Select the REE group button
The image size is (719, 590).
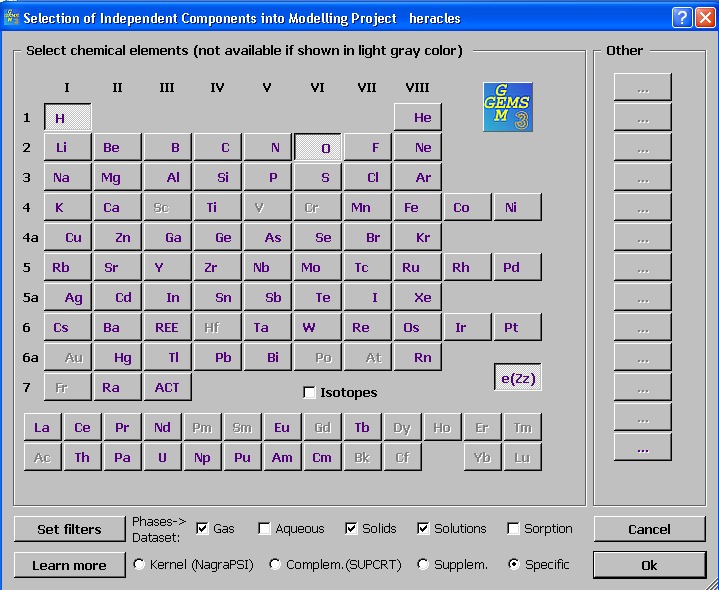pyautogui.click(x=167, y=327)
